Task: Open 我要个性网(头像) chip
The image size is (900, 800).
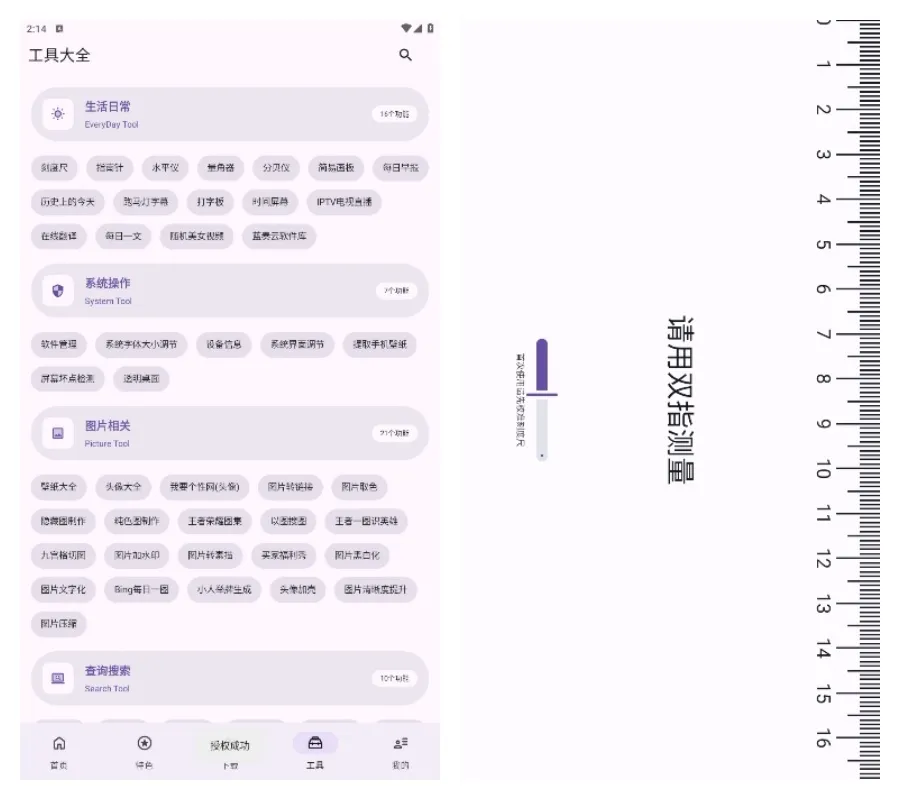Action: [205, 487]
